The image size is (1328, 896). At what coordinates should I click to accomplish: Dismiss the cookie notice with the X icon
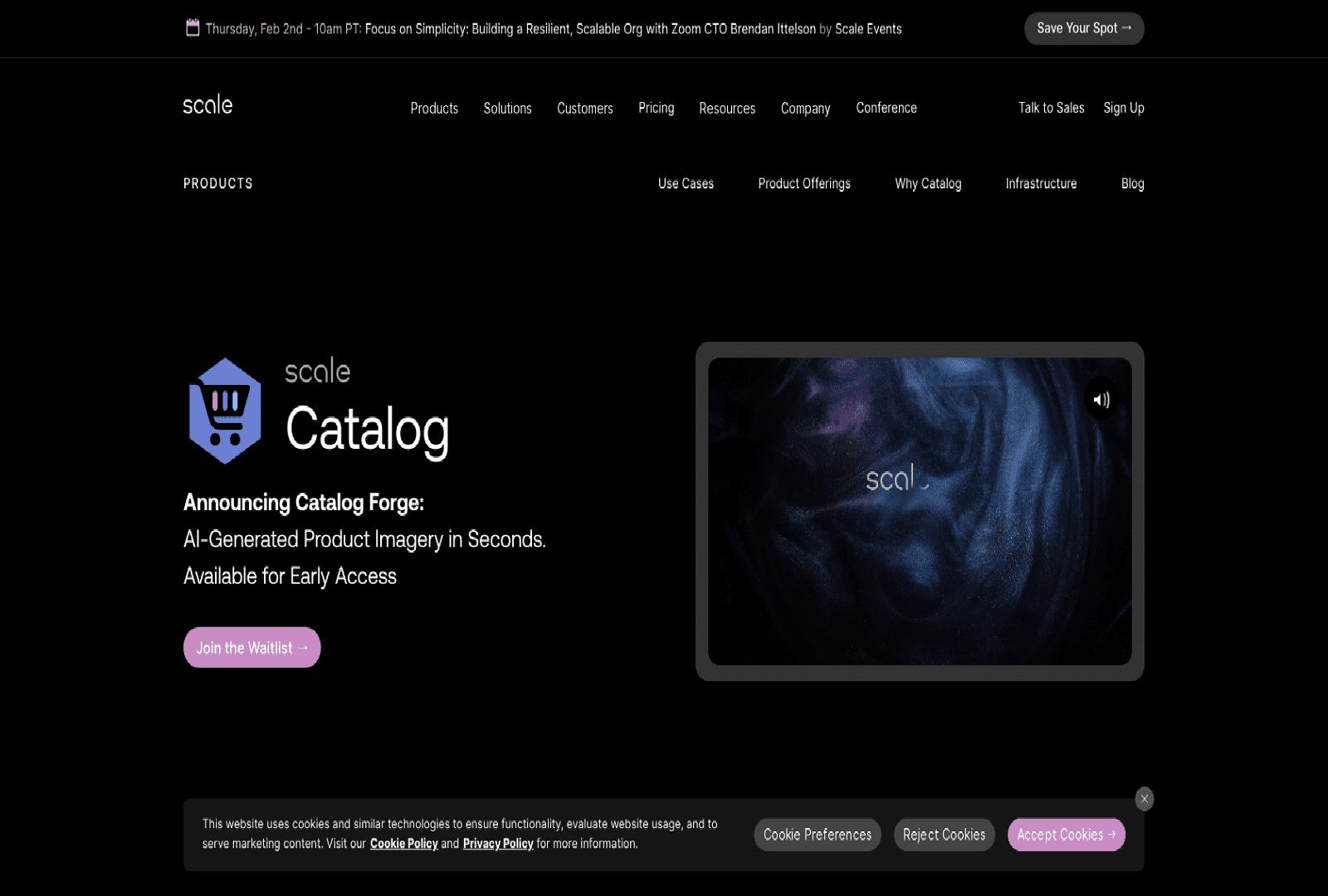pyautogui.click(x=1144, y=799)
